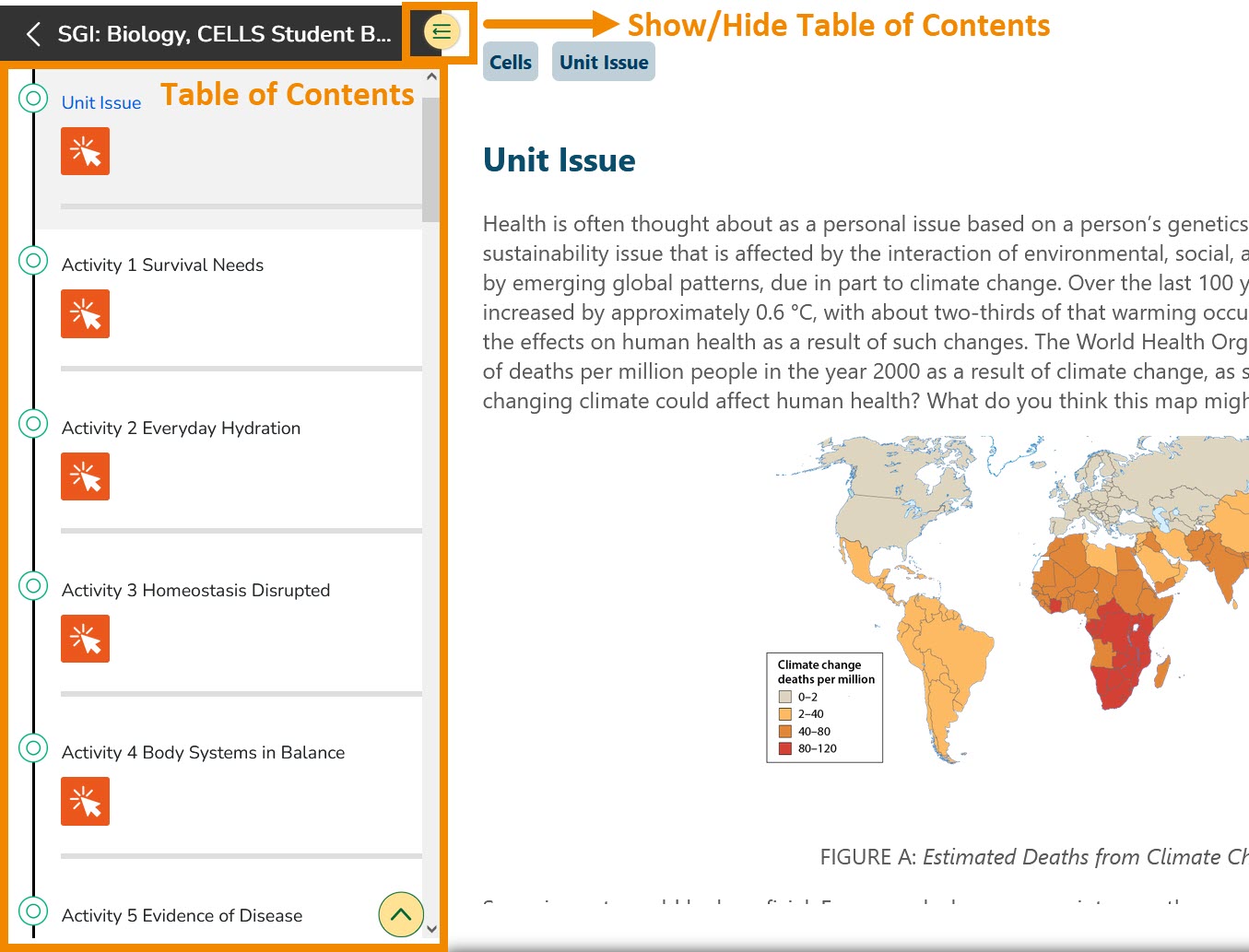
Task: Click the orange icon under Activity 2 Everyday Hydration
Action: pos(85,476)
